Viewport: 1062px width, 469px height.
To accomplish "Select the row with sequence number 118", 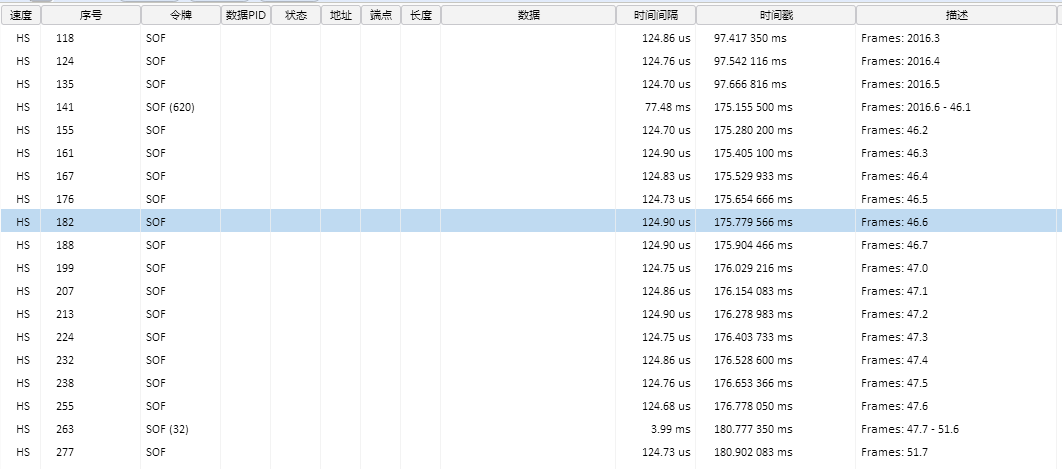I will (x=66, y=38).
